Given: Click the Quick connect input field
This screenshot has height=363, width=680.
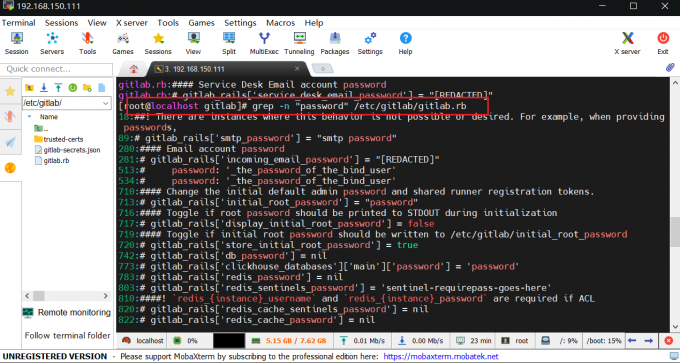Looking at the screenshot, I should click(56, 69).
